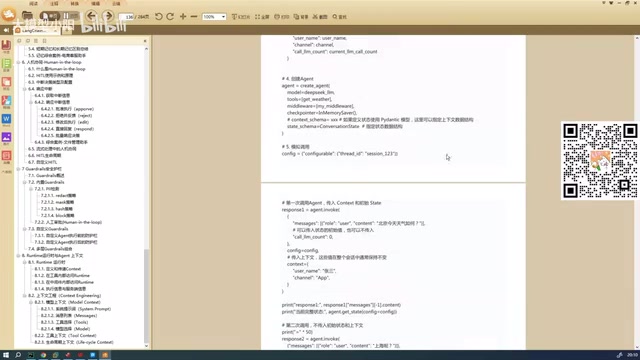Open the green outline sidebar icon
The width and height of the screenshot is (640, 360).
[x=7, y=64]
